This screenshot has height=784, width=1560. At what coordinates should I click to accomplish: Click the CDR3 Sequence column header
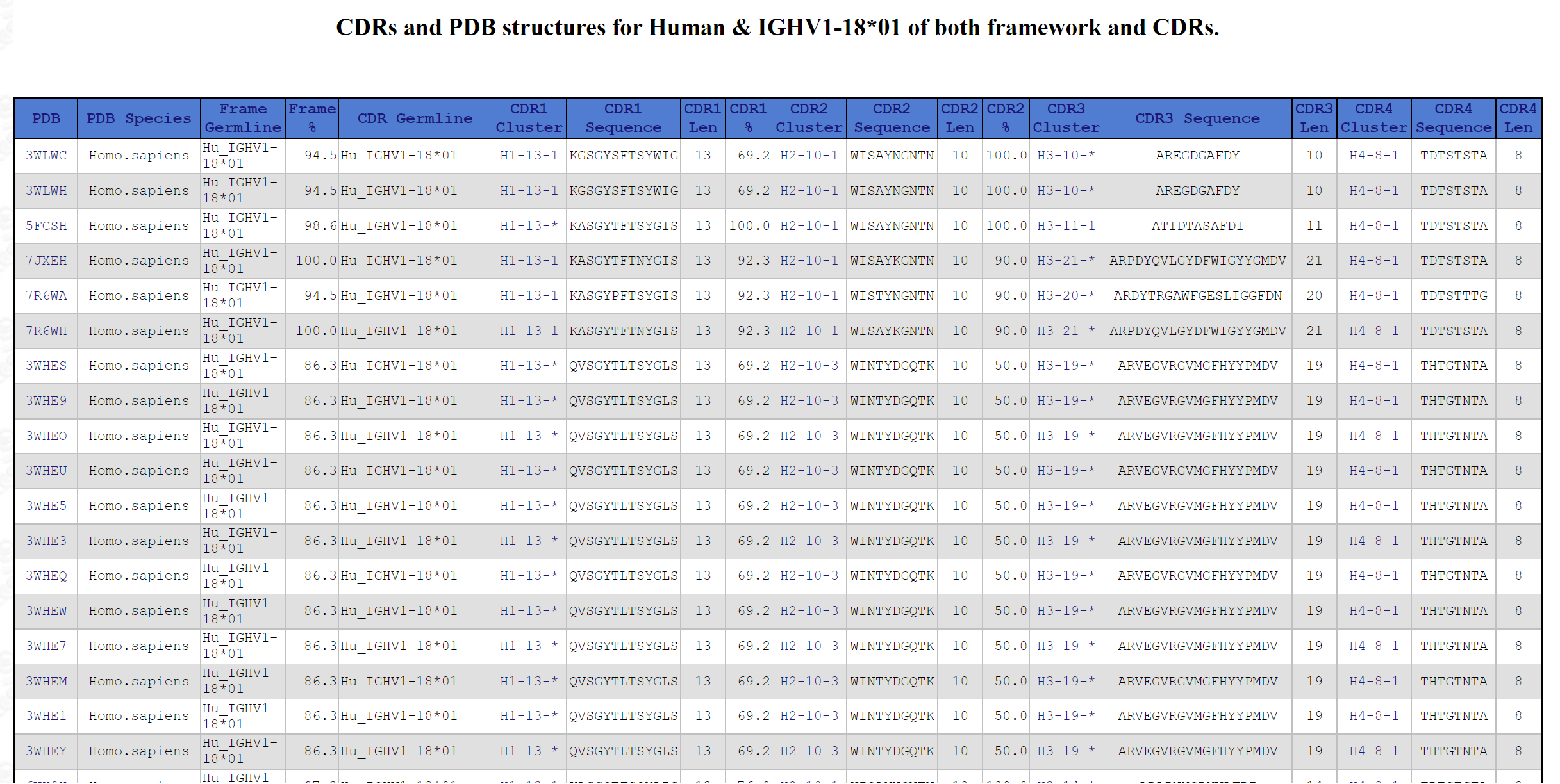point(1197,118)
